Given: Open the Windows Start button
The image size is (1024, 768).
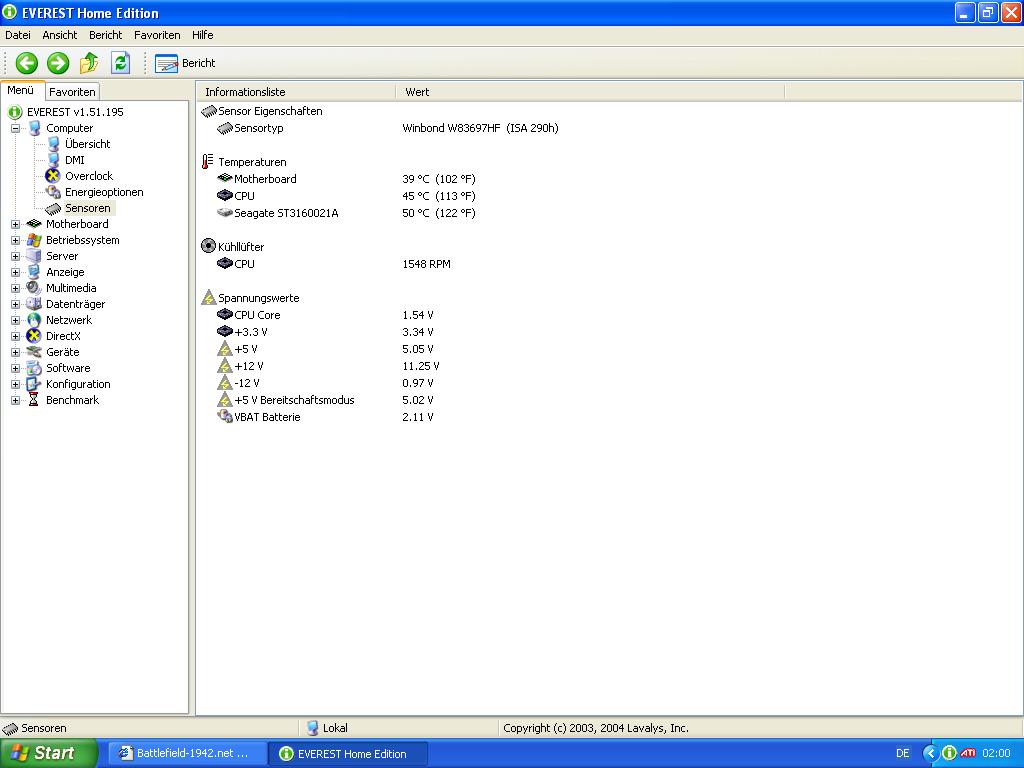Looking at the screenshot, I should pos(48,753).
